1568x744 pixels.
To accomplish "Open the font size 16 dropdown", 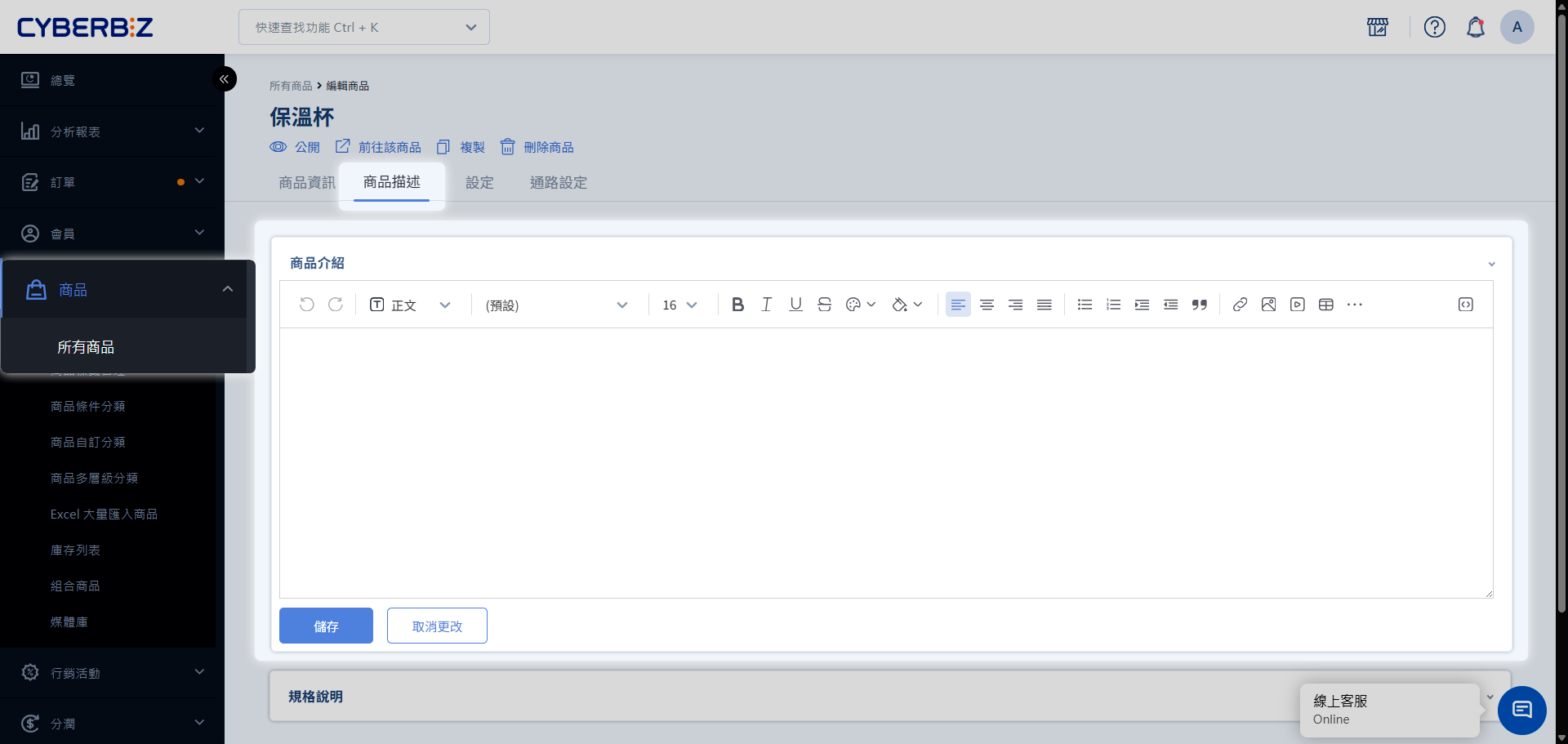I will [x=679, y=305].
